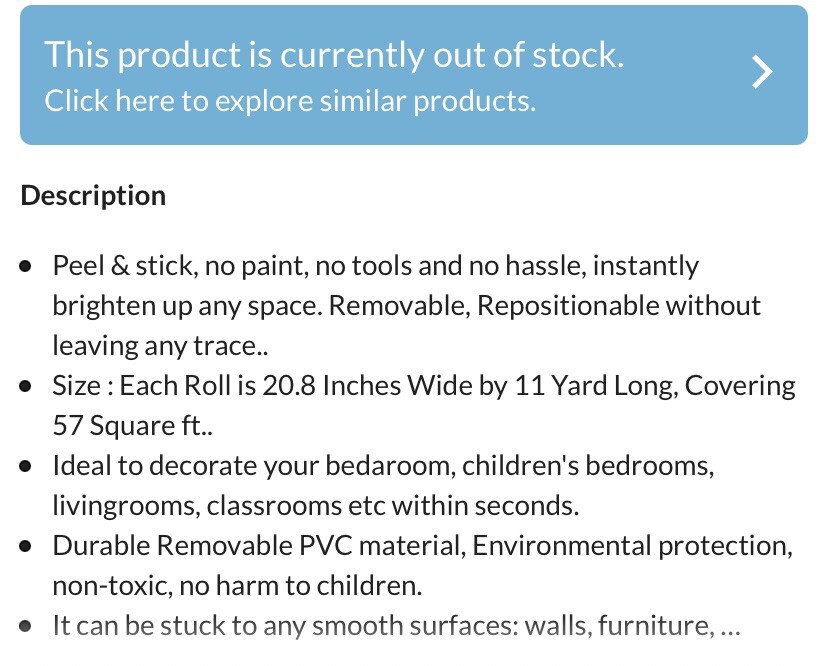Click the '57 Square ft..' text
This screenshot has height=666, width=828.
[x=133, y=426]
